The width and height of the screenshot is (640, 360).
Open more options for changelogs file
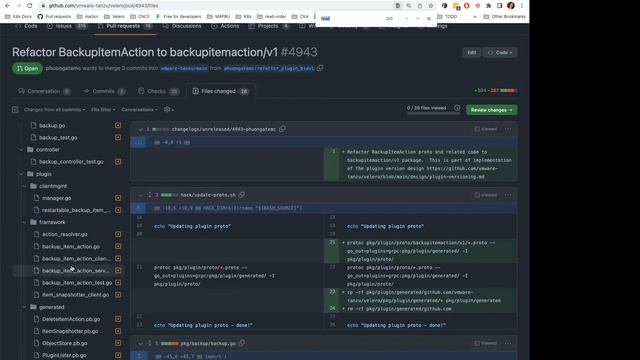pos(508,129)
